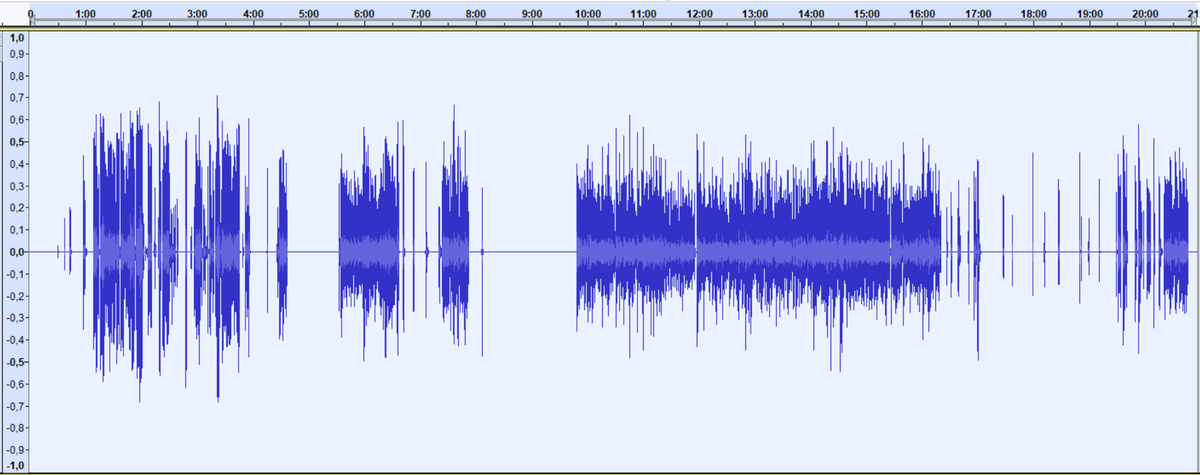Click the 0,7 vertical ruler value
The image size is (1200, 475).
[17, 98]
